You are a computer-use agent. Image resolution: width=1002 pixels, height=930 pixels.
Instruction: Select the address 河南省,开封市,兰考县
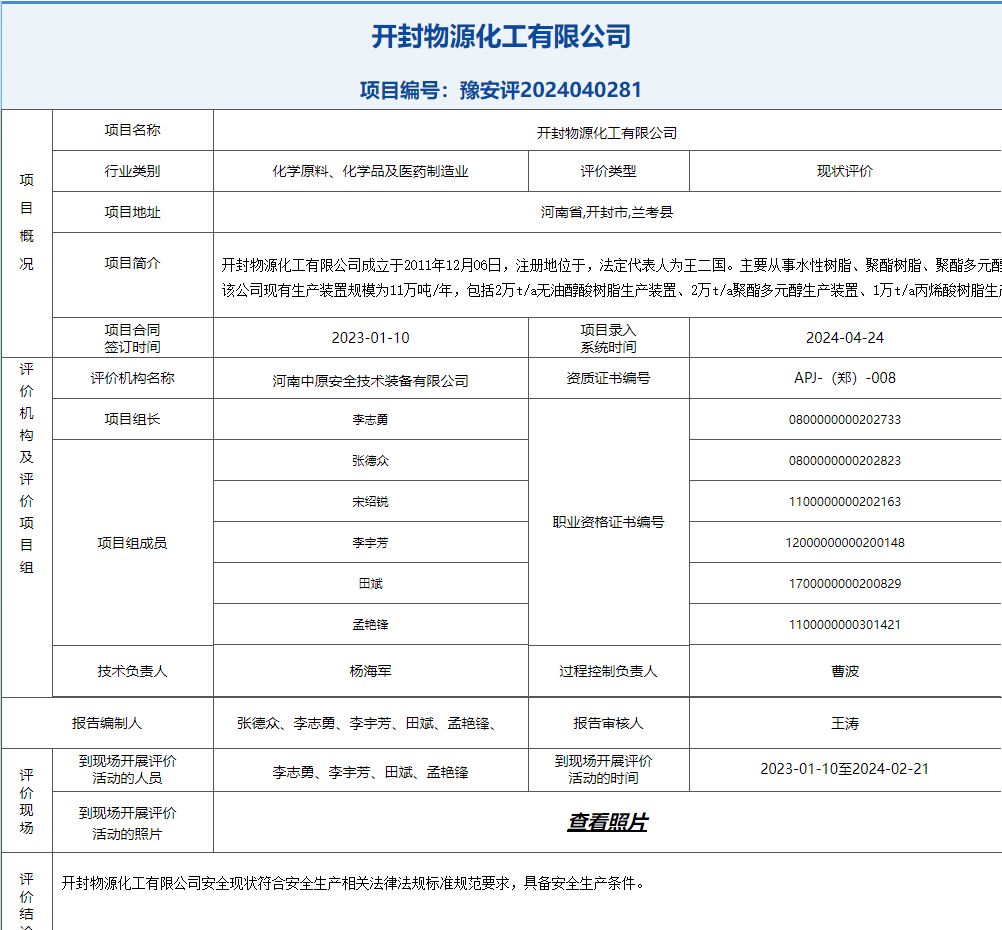[x=606, y=212]
